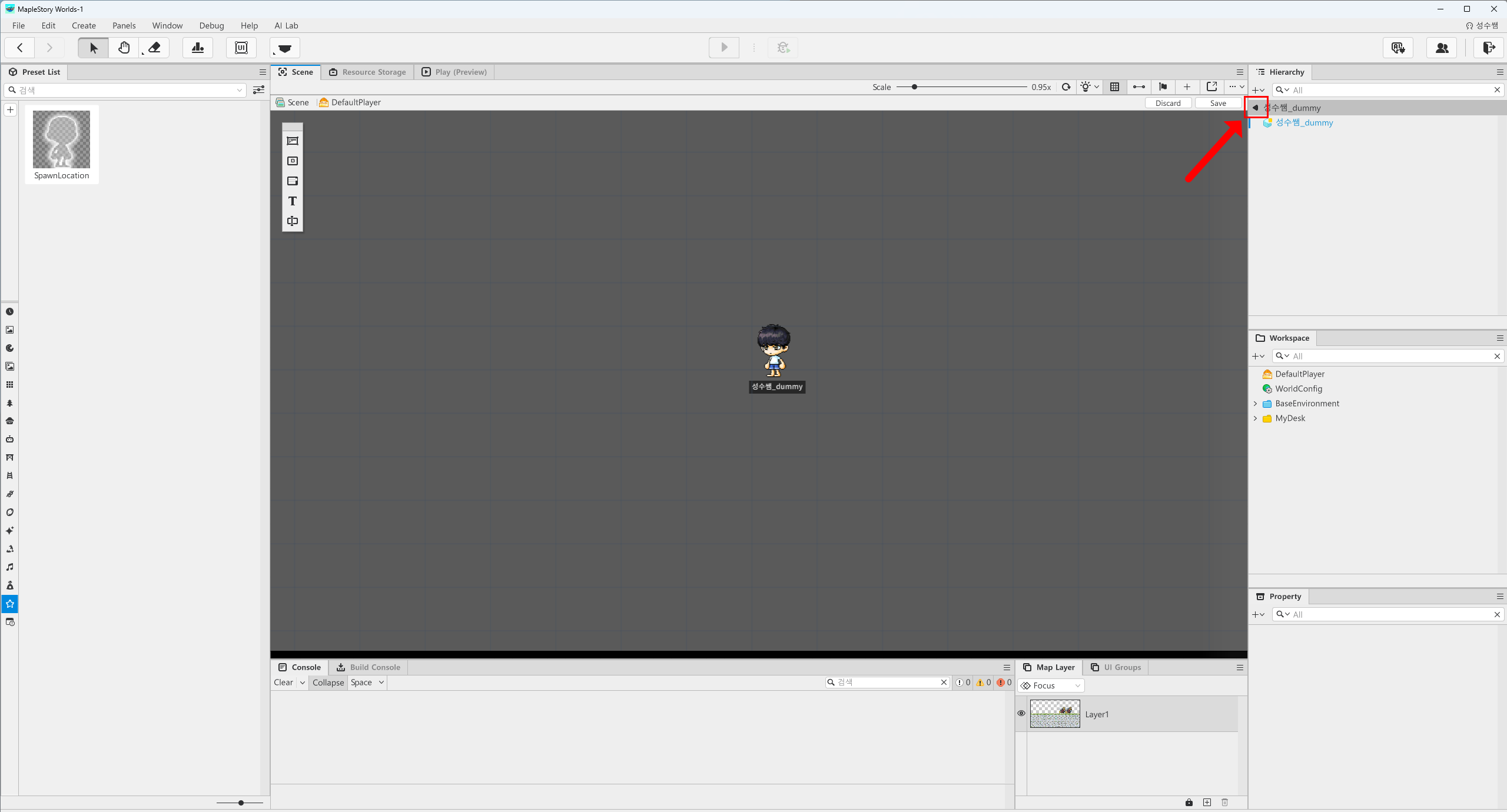The height and width of the screenshot is (812, 1507).
Task: Select the Text tool in scene toolbox
Action: click(x=293, y=201)
